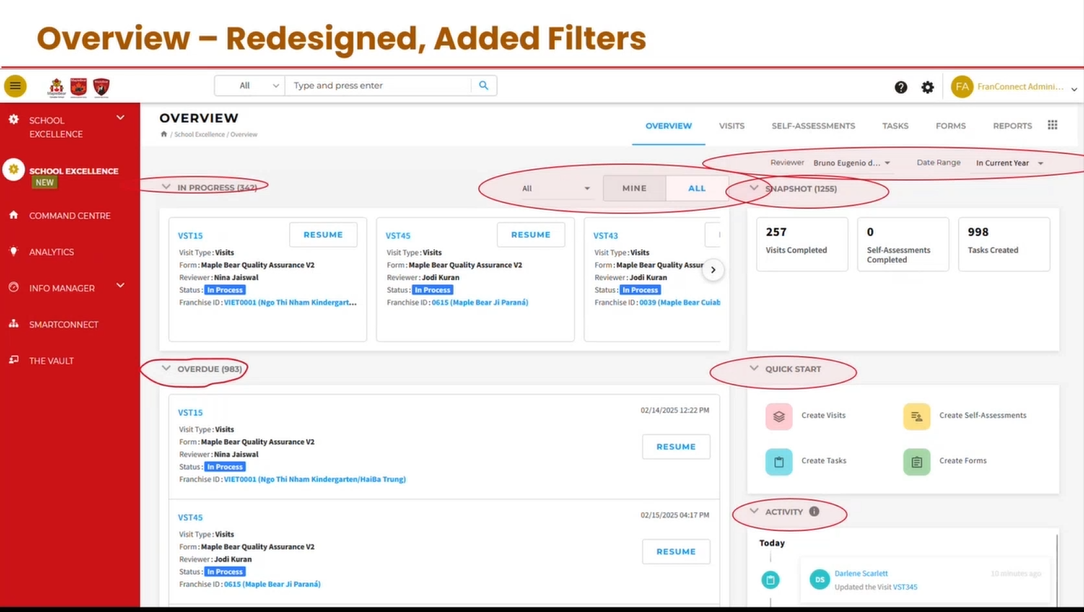Click the Command Centre home icon
Image resolution: width=1084 pixels, height=612 pixels.
click(x=13, y=215)
